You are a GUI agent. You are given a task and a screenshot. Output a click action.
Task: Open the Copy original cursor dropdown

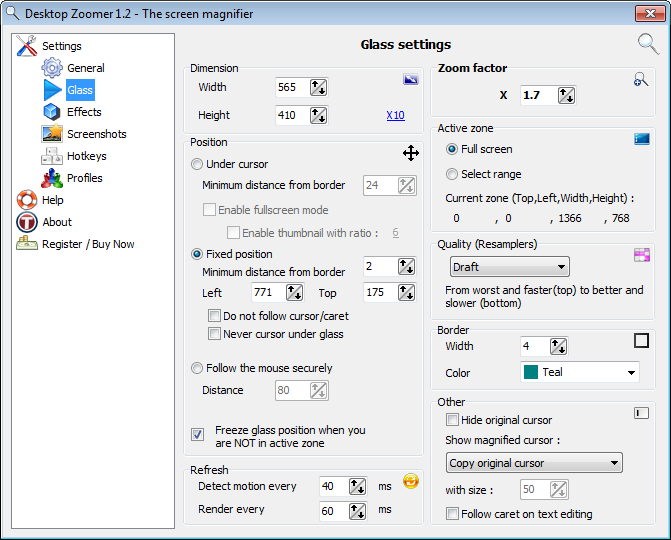click(x=534, y=463)
